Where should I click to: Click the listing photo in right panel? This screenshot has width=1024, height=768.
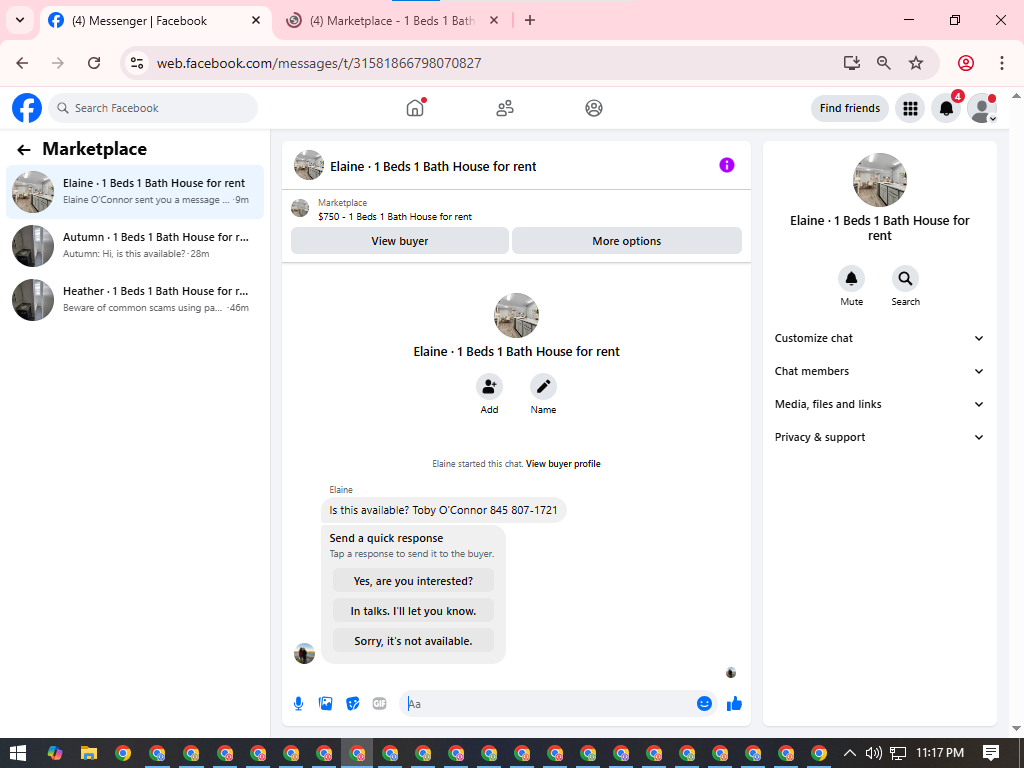click(880, 180)
